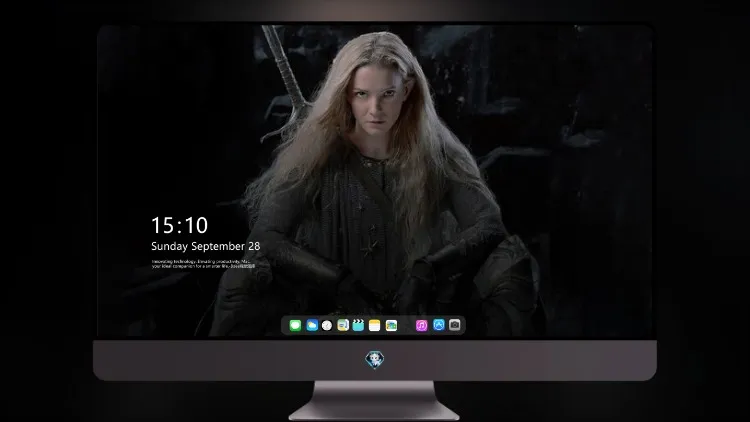
Task: Launch the Weather app from the dock
Action: [312, 325]
